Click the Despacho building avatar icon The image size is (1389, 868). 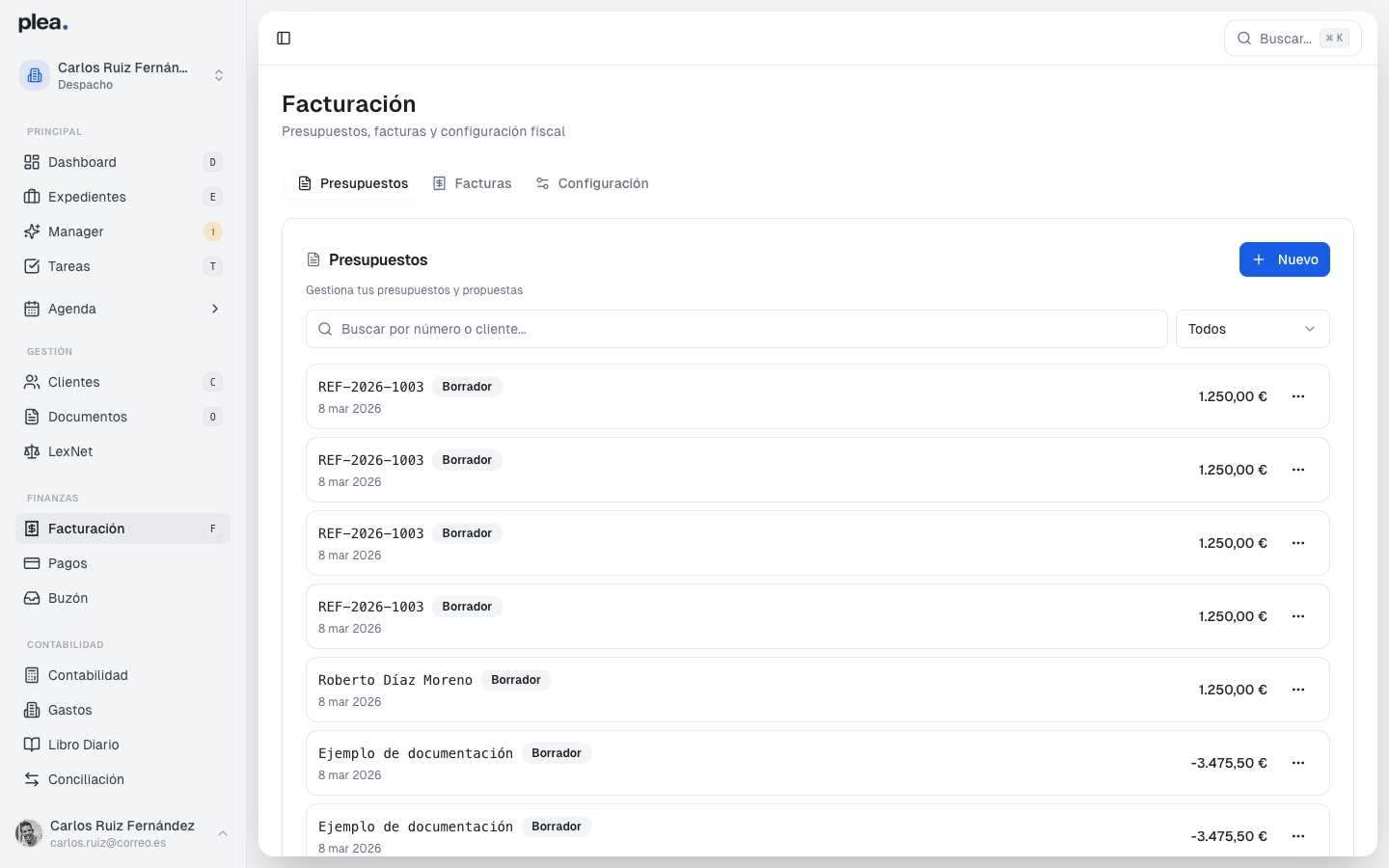click(35, 75)
